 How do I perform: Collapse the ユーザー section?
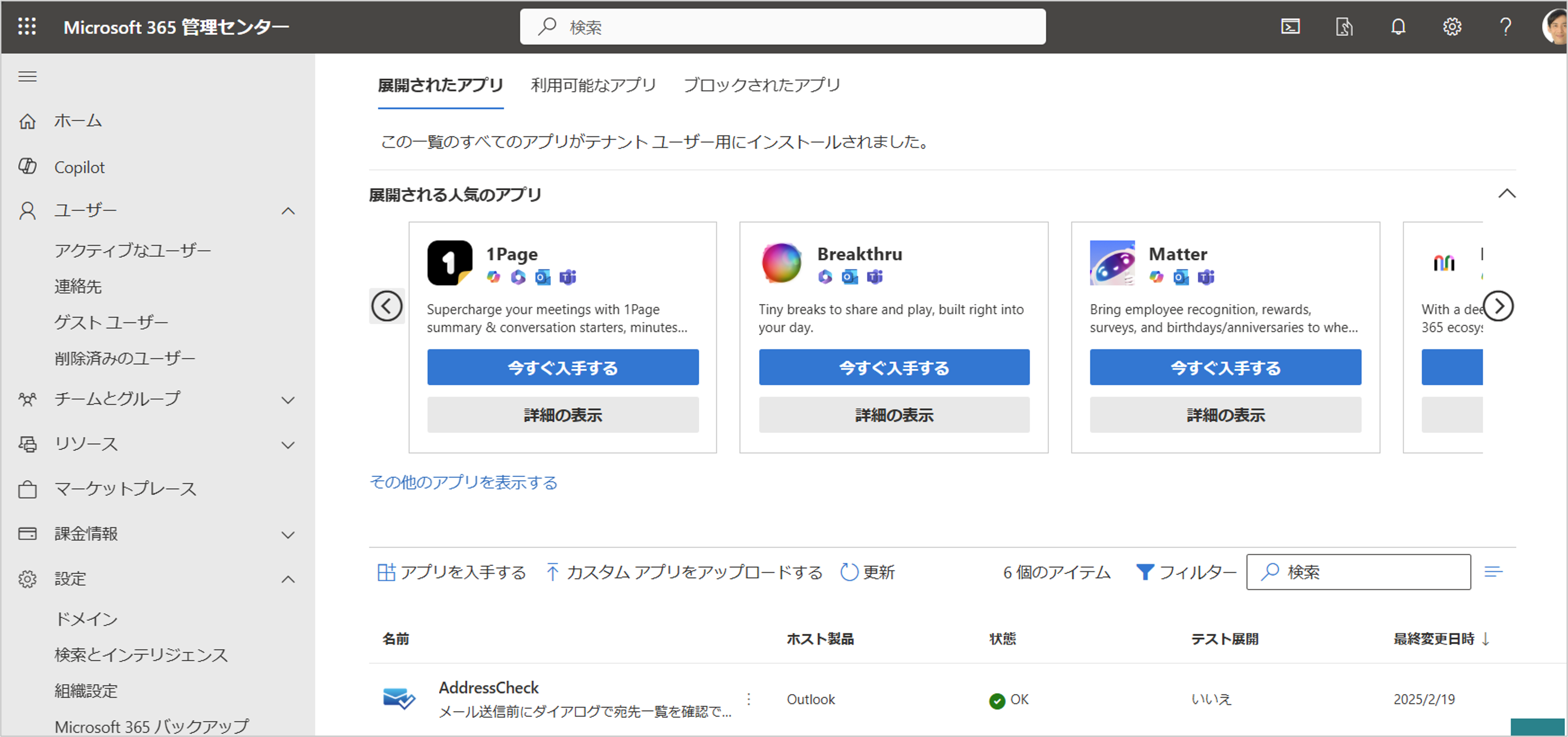(x=288, y=211)
